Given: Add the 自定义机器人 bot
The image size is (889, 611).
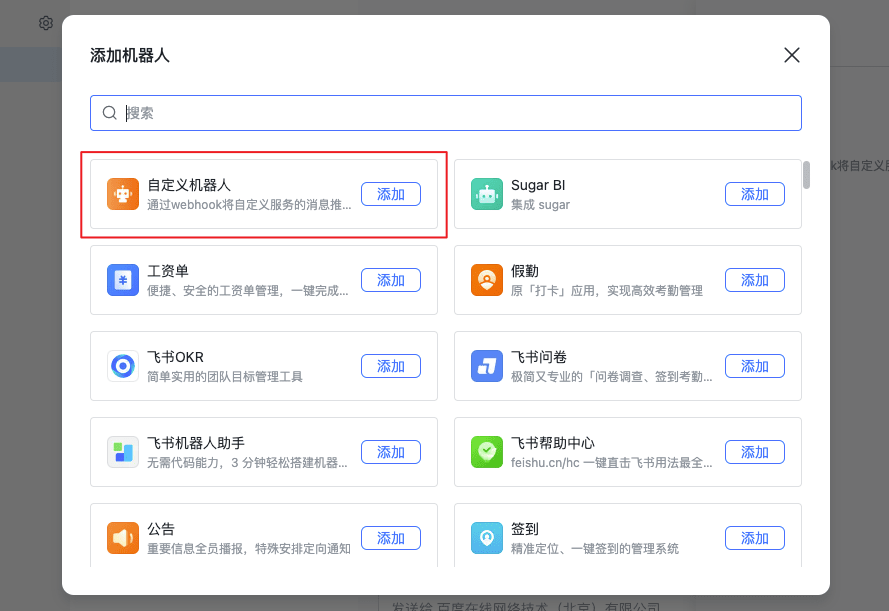Looking at the screenshot, I should (x=391, y=194).
